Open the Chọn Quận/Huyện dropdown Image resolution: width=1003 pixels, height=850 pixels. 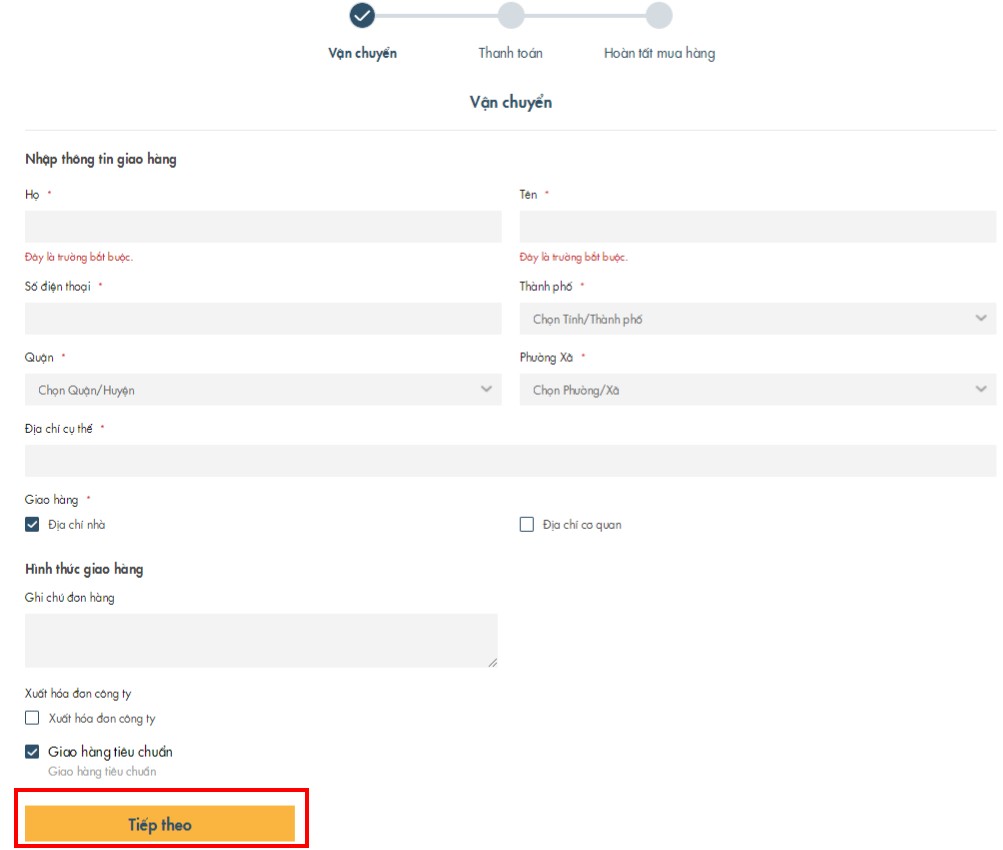pos(263,390)
